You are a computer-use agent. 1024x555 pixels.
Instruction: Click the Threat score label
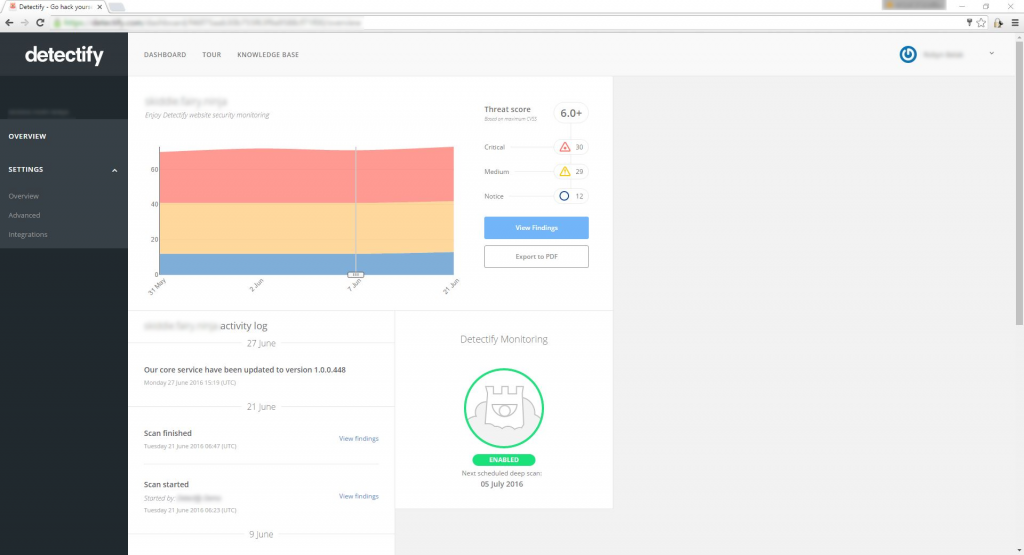point(507,109)
